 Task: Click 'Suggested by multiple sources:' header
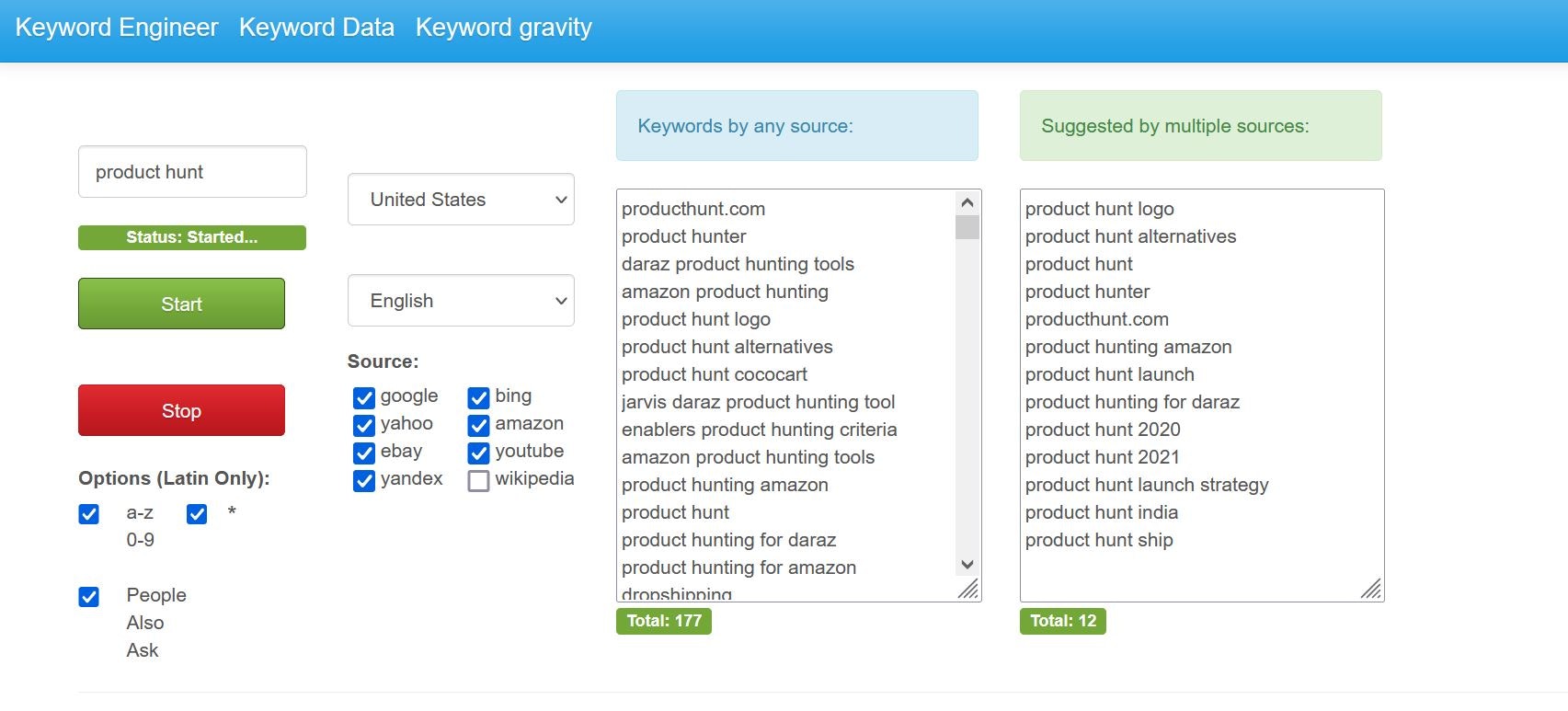1201,126
